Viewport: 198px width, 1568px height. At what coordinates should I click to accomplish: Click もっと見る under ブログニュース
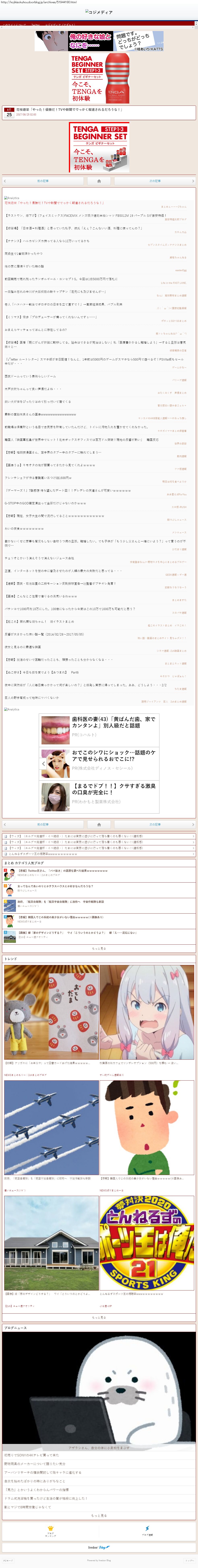coord(99,1516)
